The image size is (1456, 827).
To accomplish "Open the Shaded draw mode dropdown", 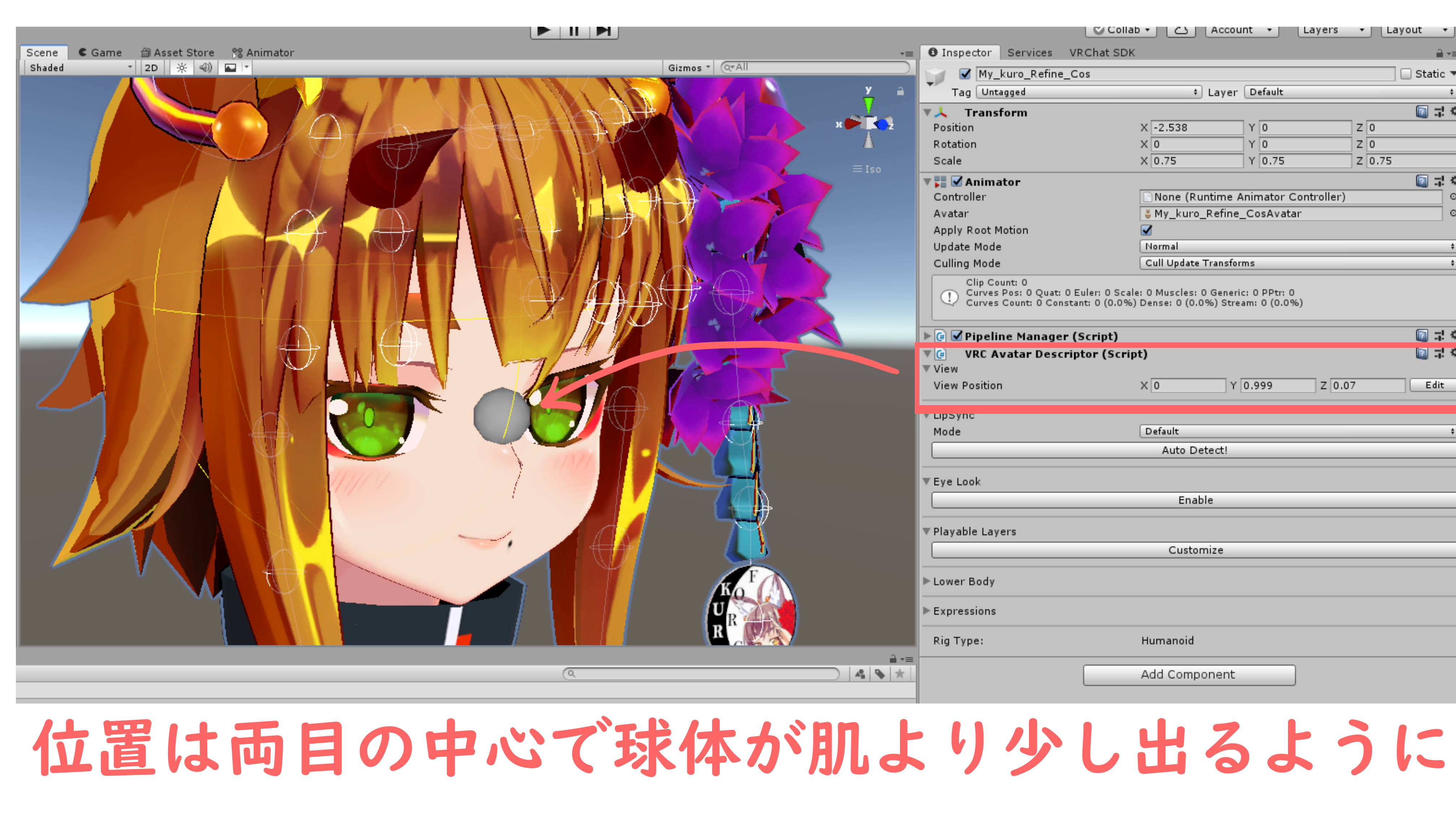I will pos(79,68).
